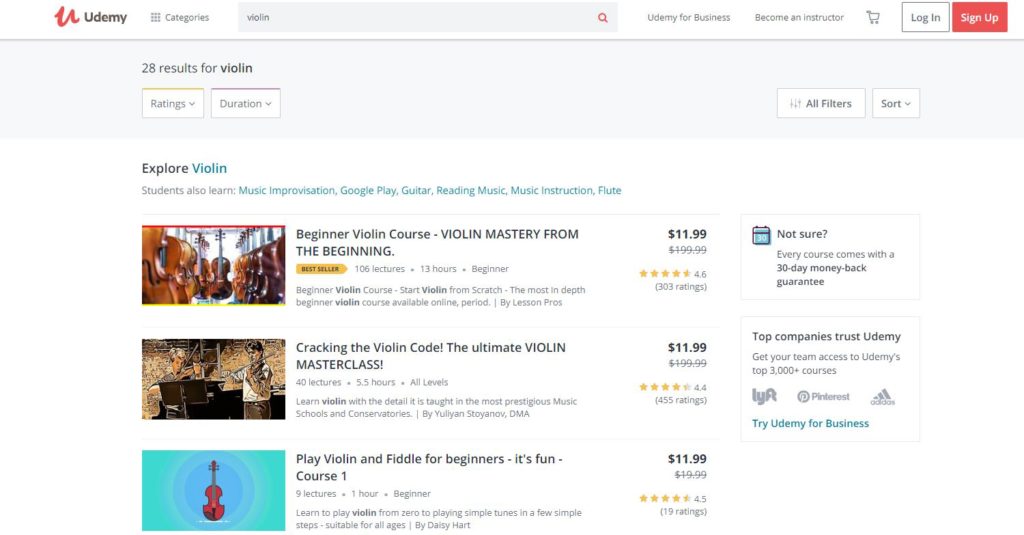Click the Log In button
This screenshot has height=535, width=1024.
[925, 18]
